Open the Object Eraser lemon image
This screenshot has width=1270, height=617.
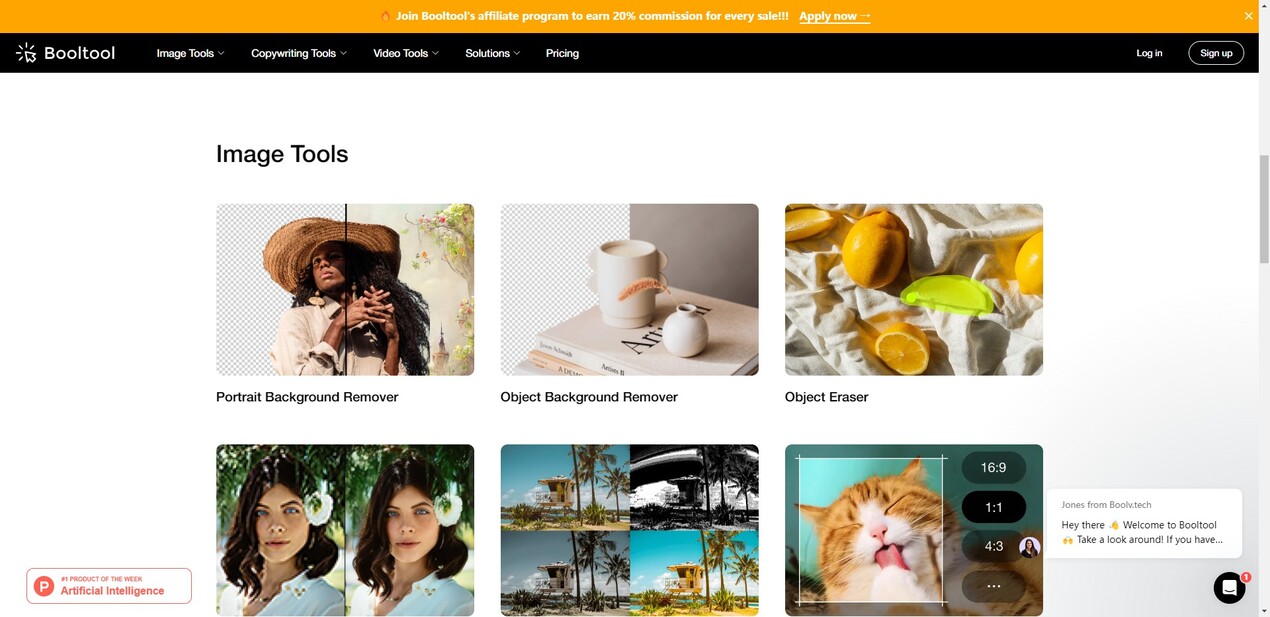[914, 290]
